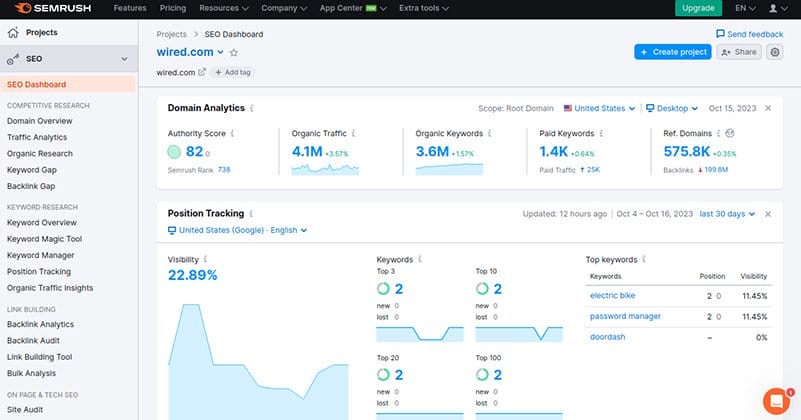Viewport: 801px width, 420px height.
Task: Click the 575.8K referring domains value
Action: pyautogui.click(x=687, y=152)
